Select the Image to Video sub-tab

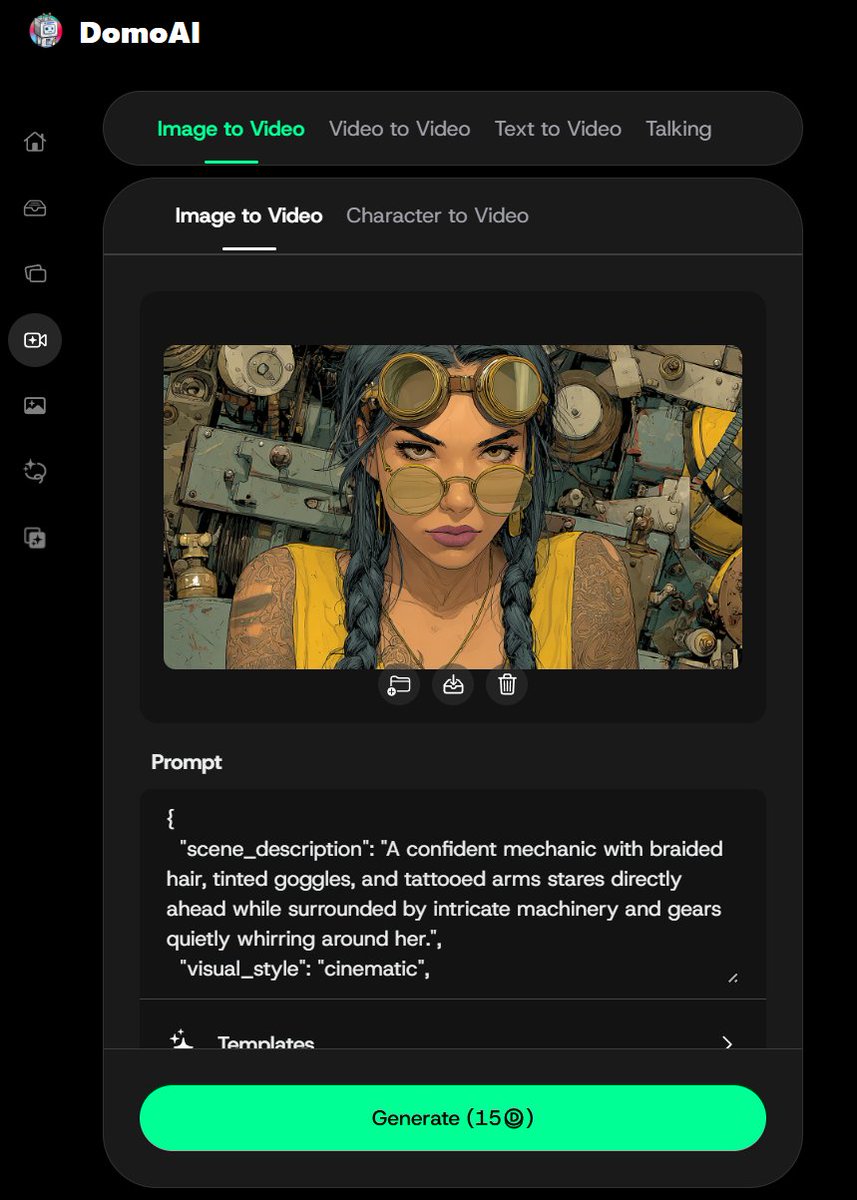[249, 216]
